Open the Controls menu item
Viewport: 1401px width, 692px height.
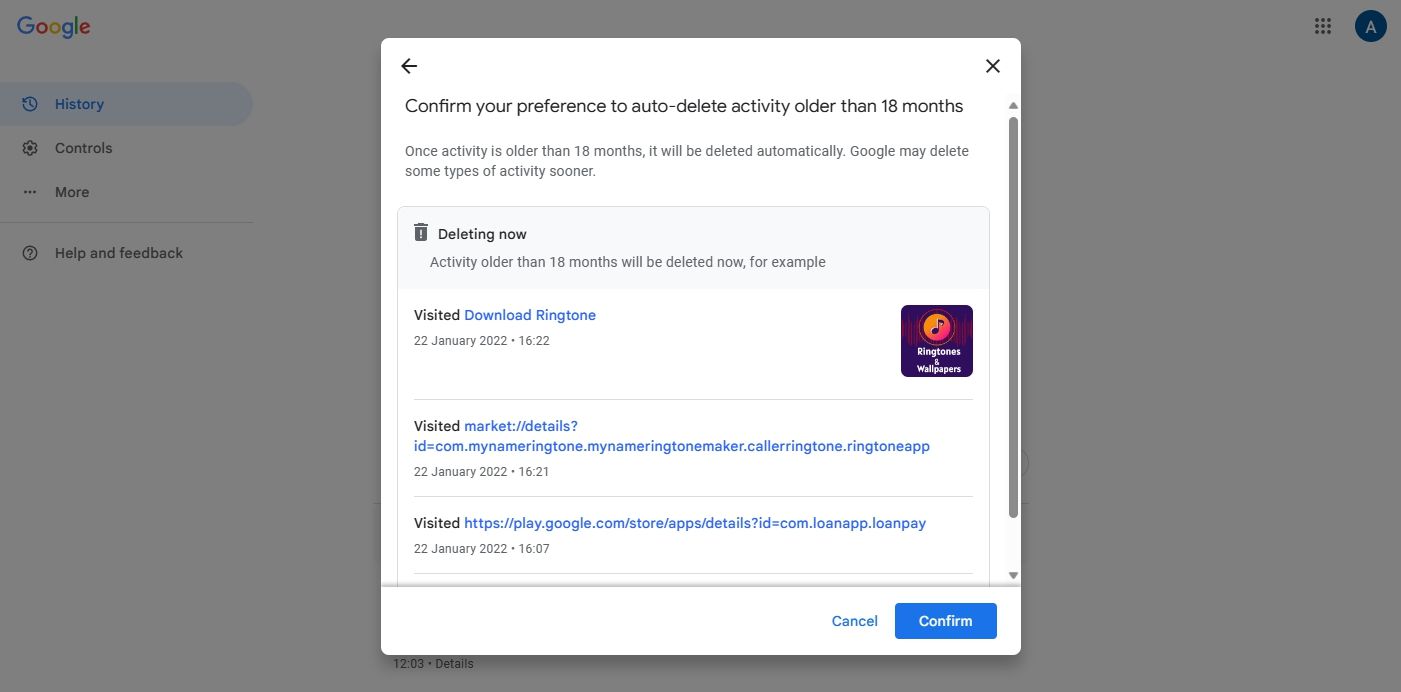tap(83, 148)
